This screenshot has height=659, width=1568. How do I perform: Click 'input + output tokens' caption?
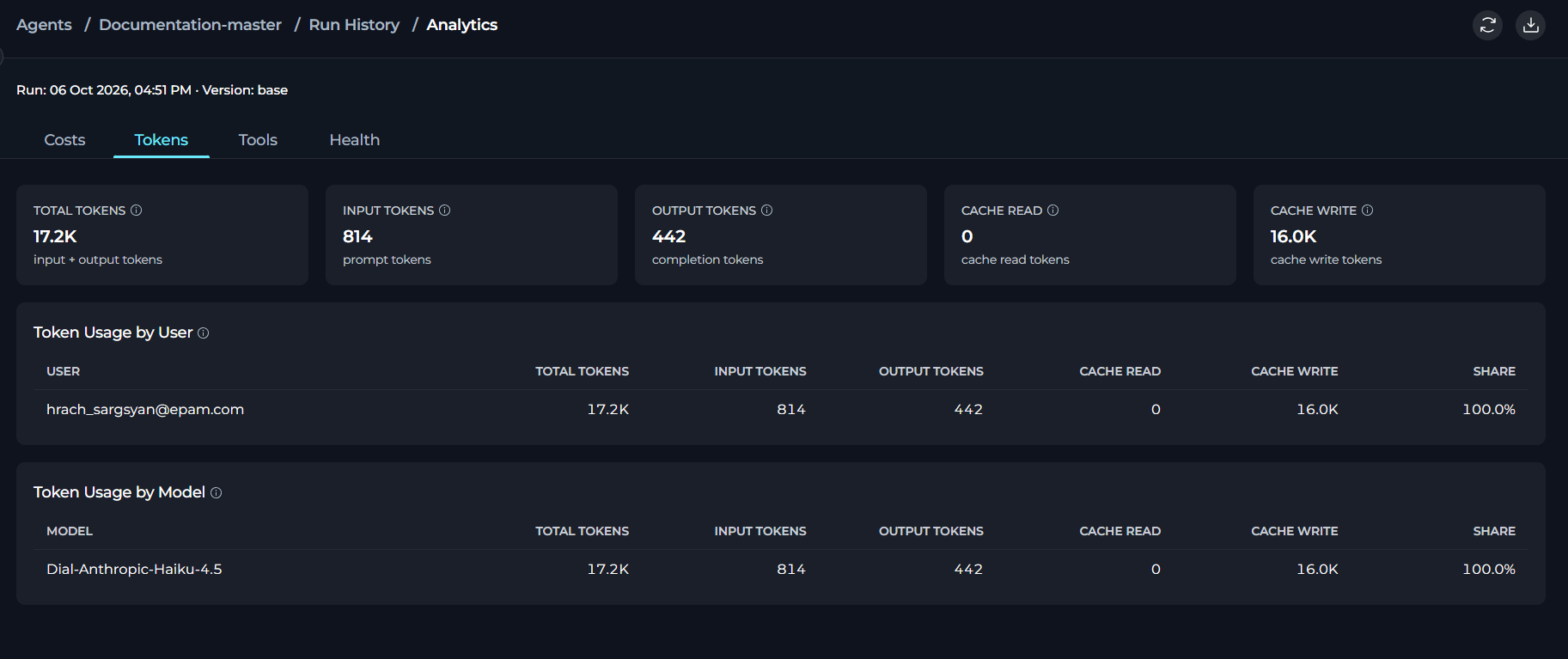tap(98, 259)
